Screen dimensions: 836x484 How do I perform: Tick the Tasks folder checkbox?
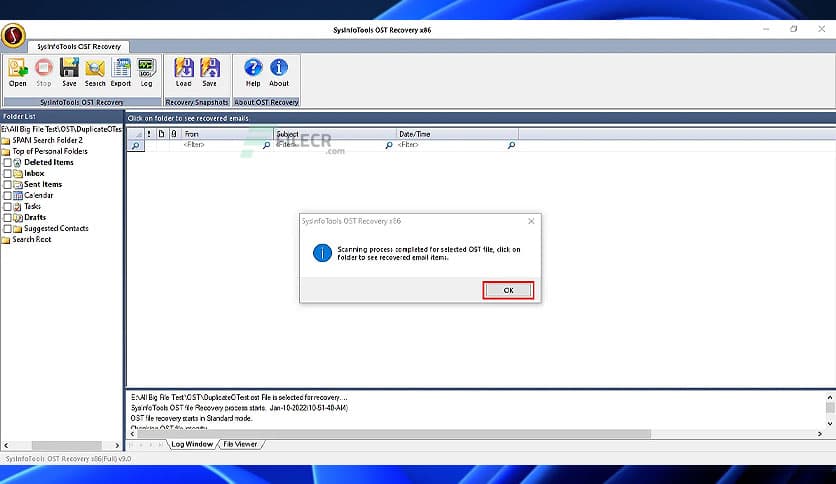pyautogui.click(x=7, y=206)
